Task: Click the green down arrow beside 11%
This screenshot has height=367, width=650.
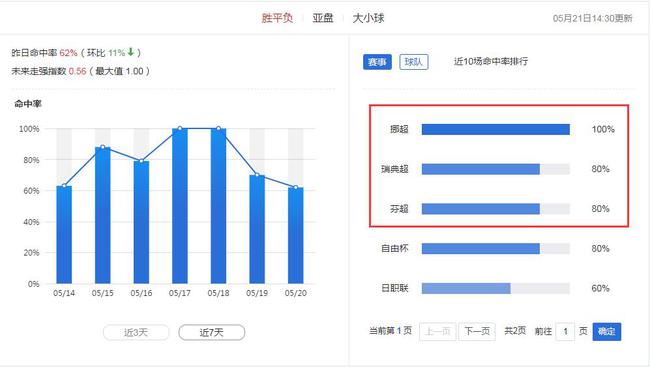Action: (x=131, y=52)
